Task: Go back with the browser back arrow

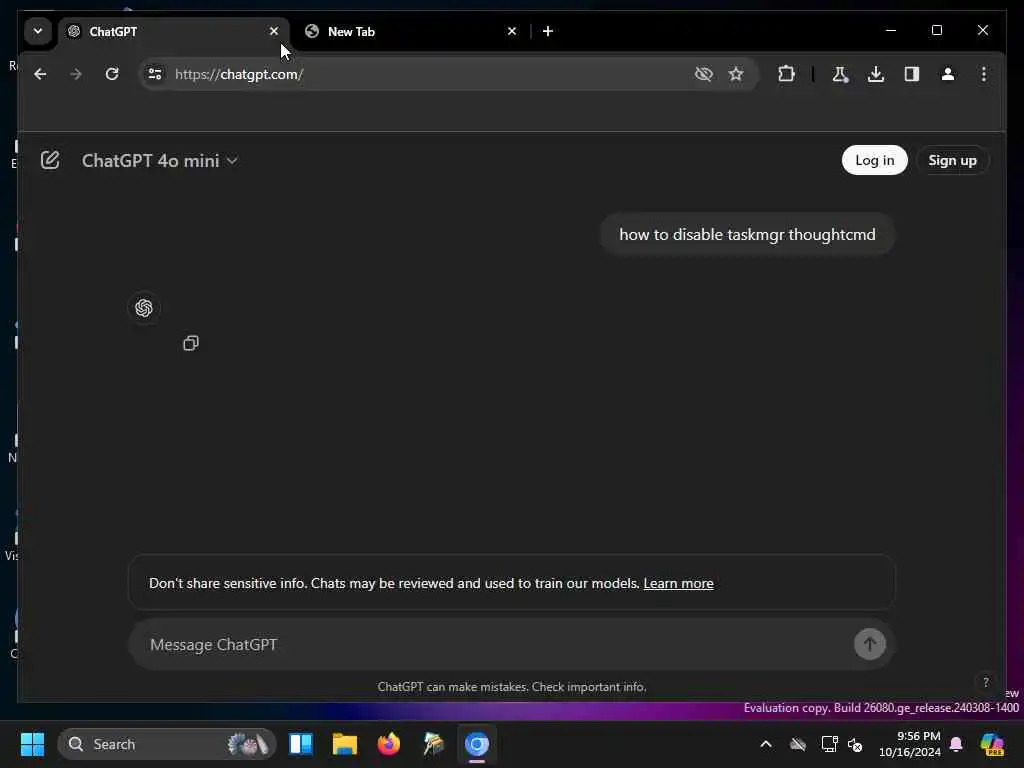Action: [40, 74]
